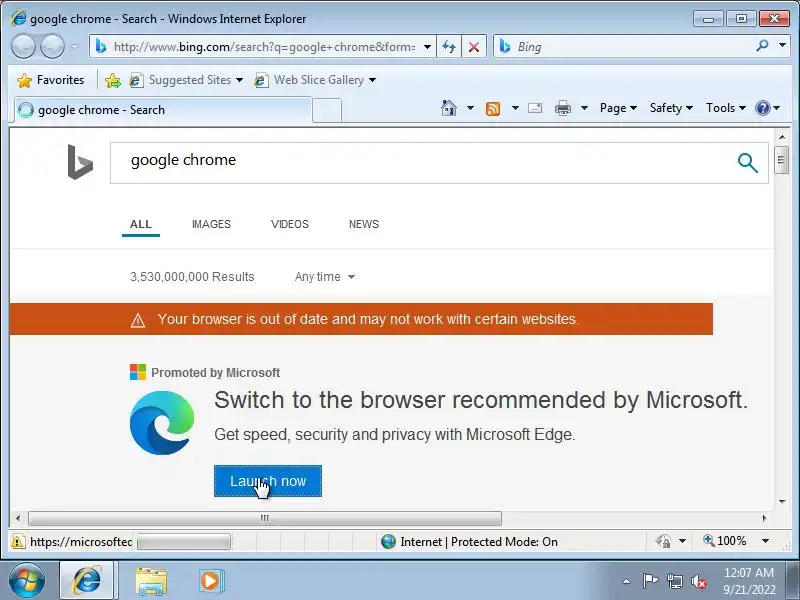
Task: Click 'Promoted by Microsoft' label
Action: 215,373
